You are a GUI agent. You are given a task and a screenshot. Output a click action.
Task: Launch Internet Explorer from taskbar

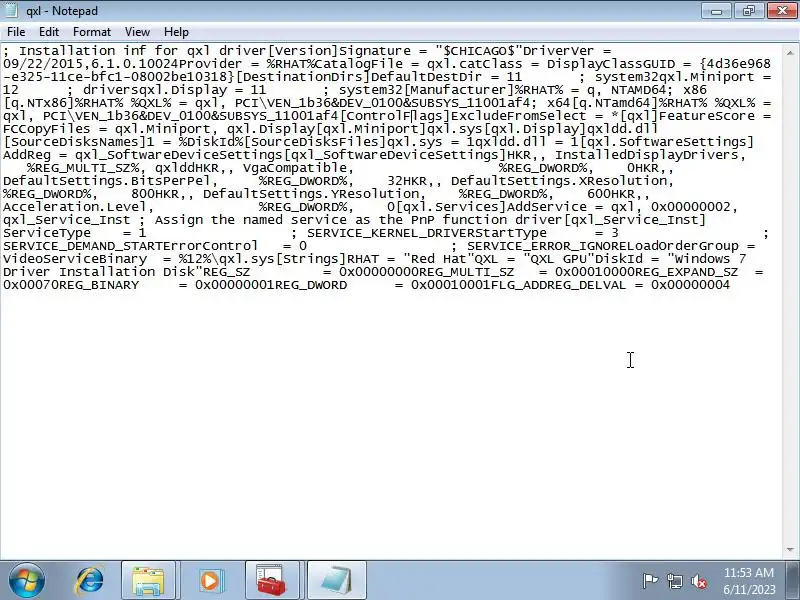[x=89, y=581]
